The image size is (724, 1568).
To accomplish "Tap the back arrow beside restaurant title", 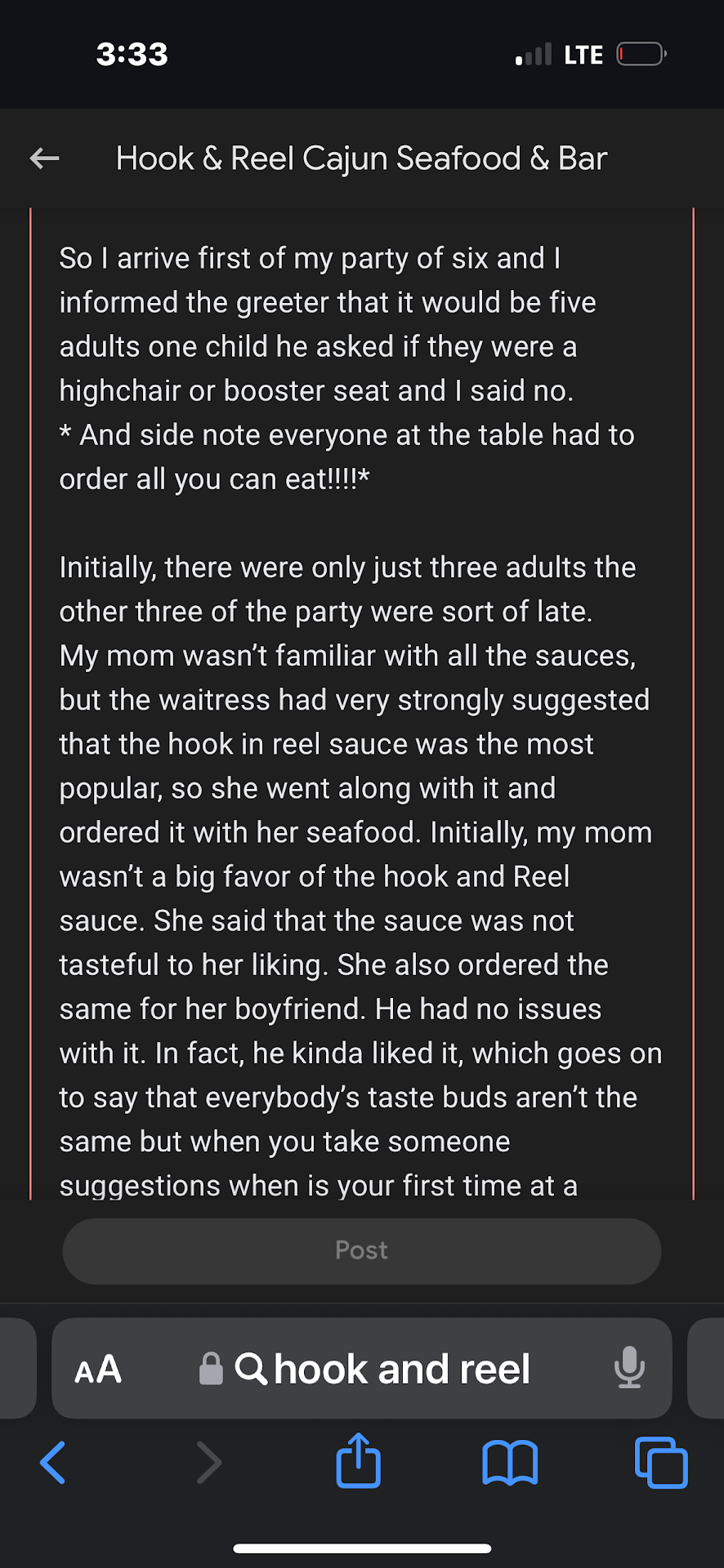I will (x=45, y=158).
